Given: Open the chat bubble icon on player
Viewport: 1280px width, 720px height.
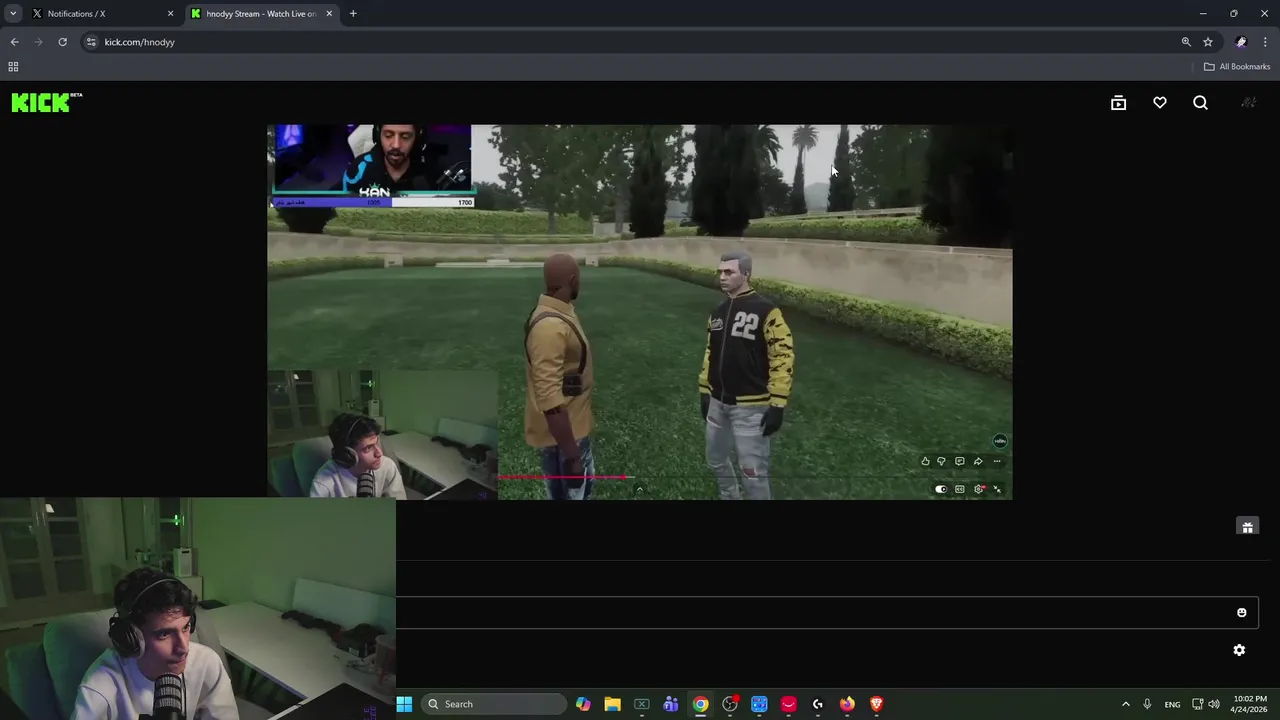Looking at the screenshot, I should point(959,461).
